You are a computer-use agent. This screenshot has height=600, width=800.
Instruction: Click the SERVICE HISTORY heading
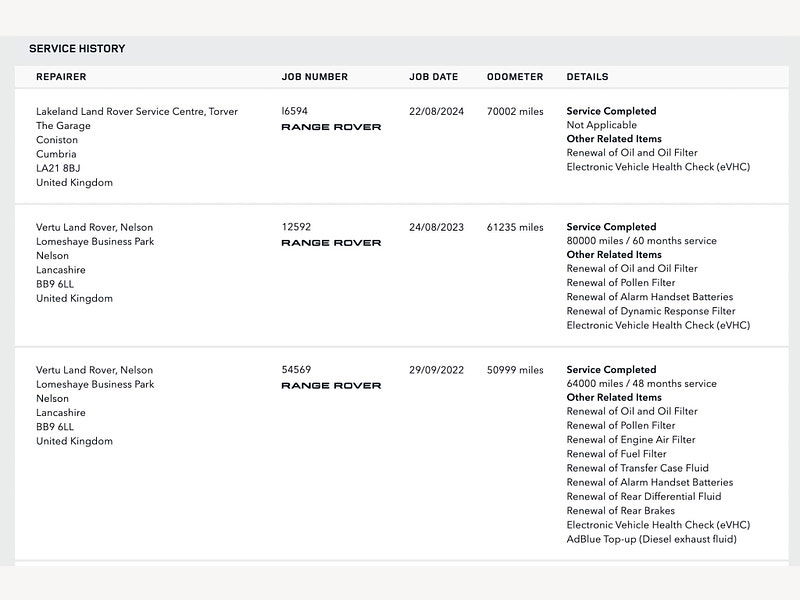77,49
